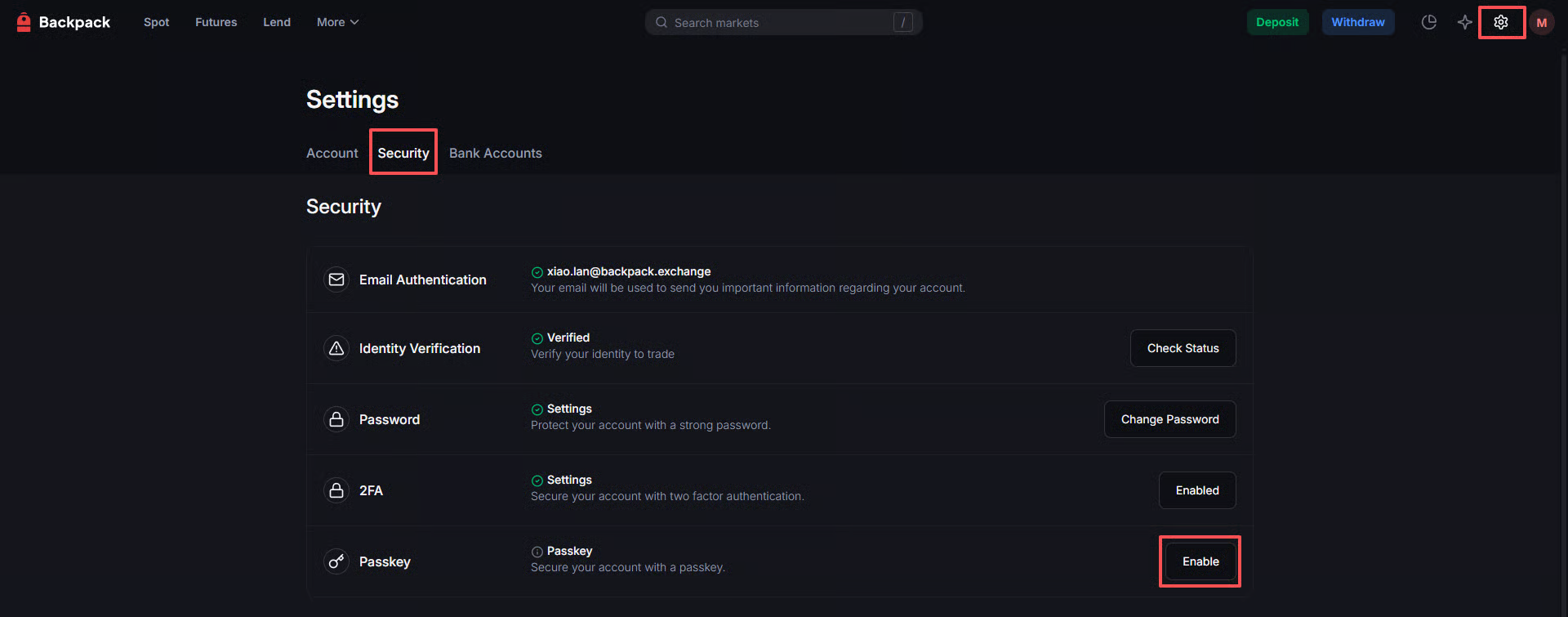The height and width of the screenshot is (617, 1568).
Task: Click the Check Status button
Action: pos(1183,348)
